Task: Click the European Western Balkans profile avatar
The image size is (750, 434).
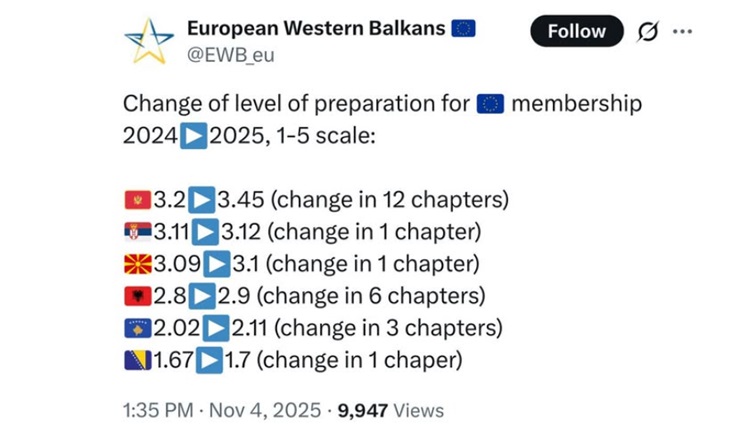Action: [149, 41]
